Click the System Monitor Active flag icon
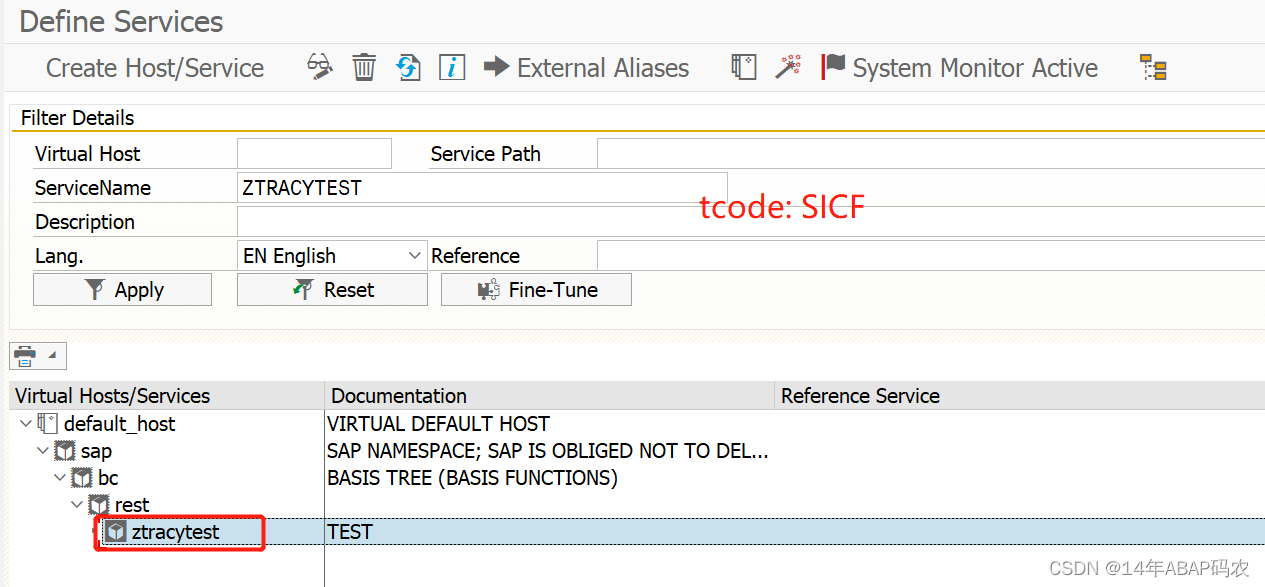The width and height of the screenshot is (1265, 587). click(x=832, y=66)
